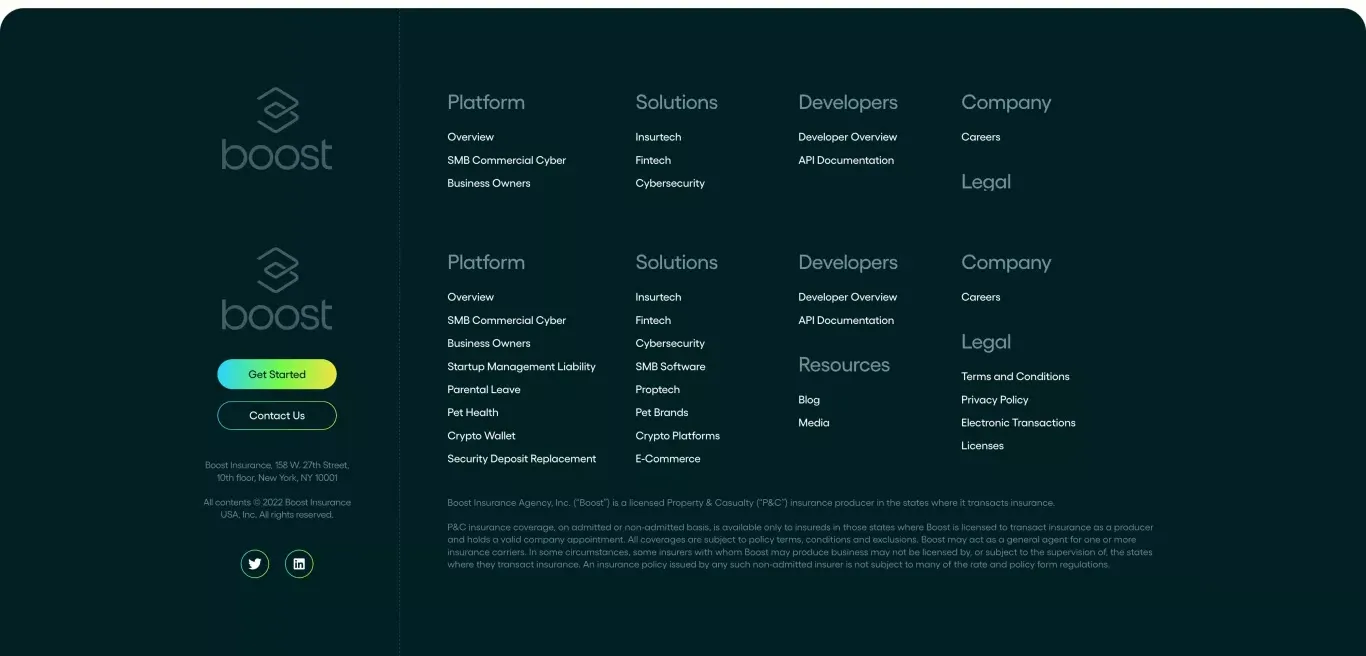Viewport: 1366px width, 656px height.
Task: Click the Contact Us button
Action: [277, 415]
